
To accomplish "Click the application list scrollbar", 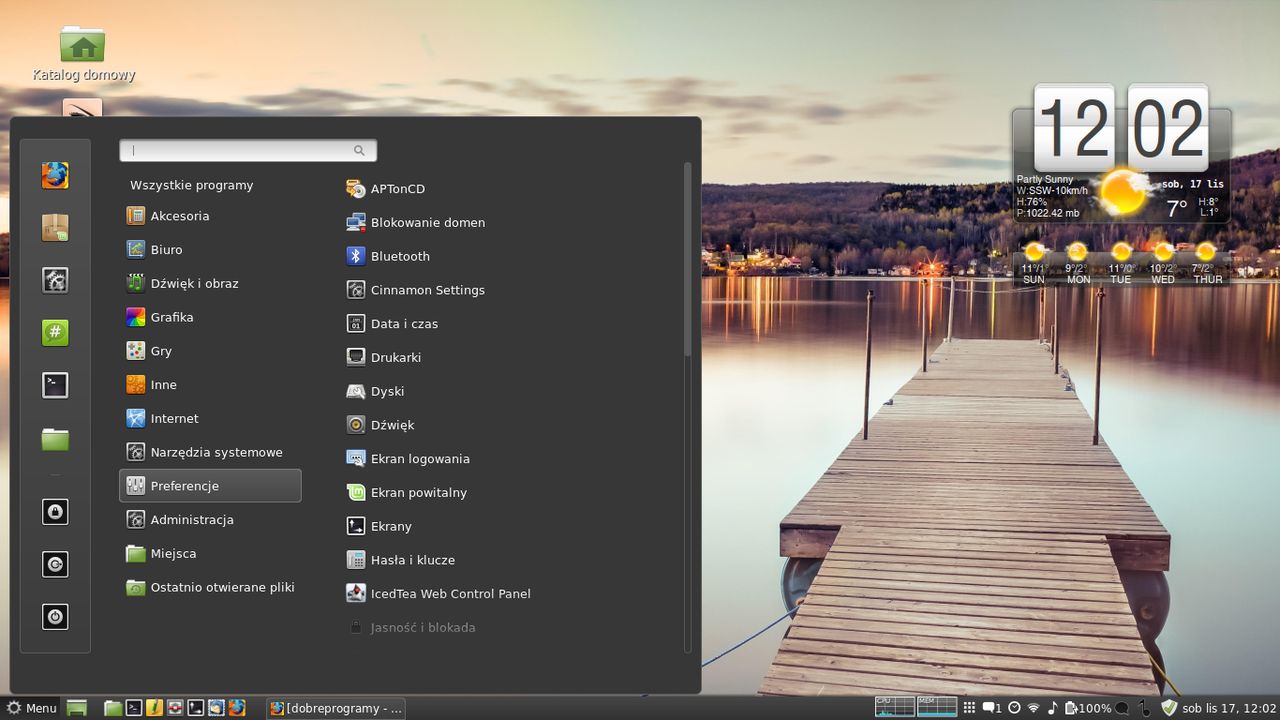I will (687, 260).
